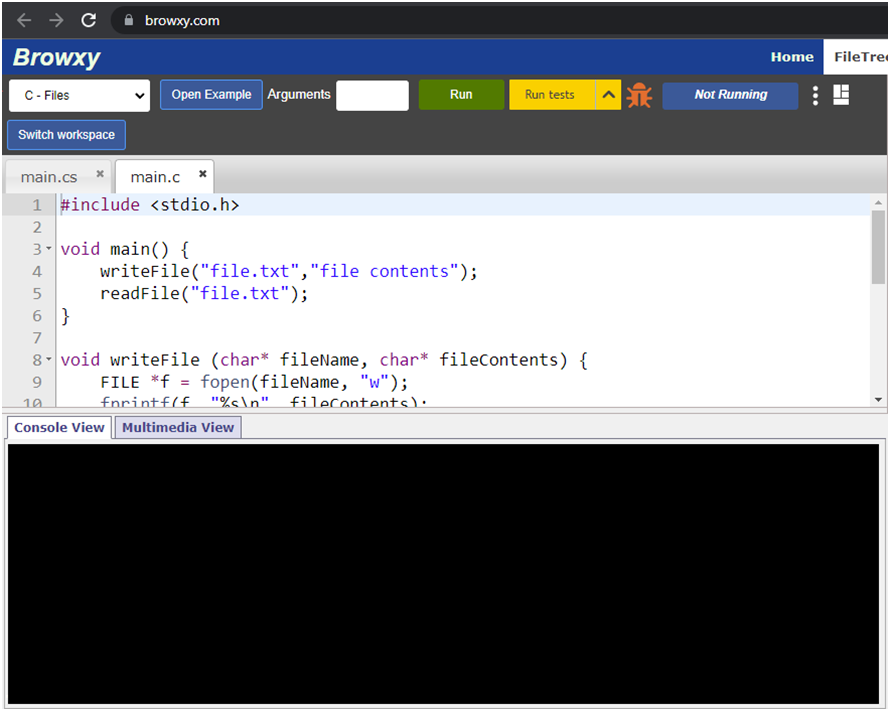Click the Switch workspace button
This screenshot has height=711, width=890.
[66, 135]
